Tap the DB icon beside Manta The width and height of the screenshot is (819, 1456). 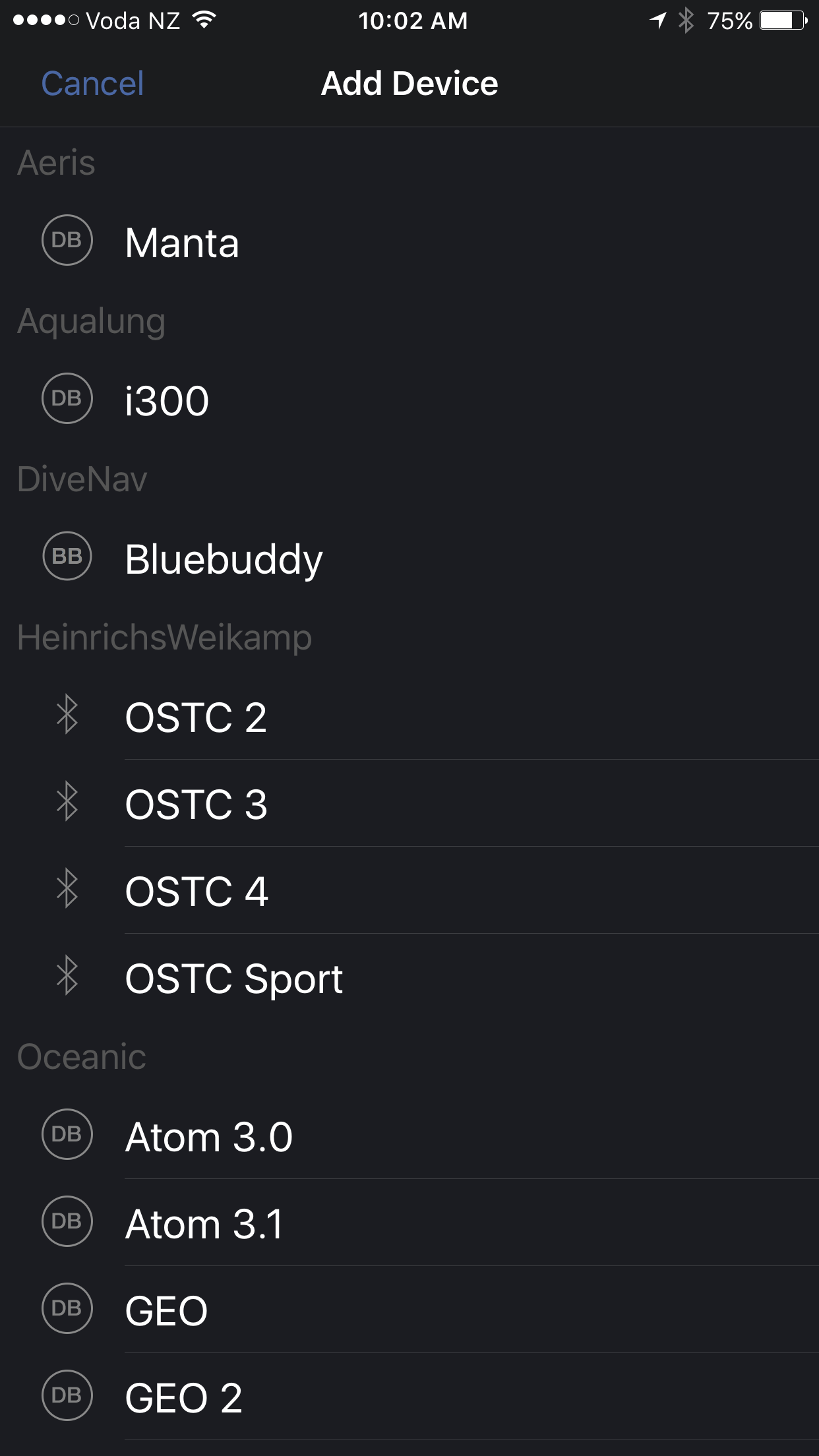(67, 241)
